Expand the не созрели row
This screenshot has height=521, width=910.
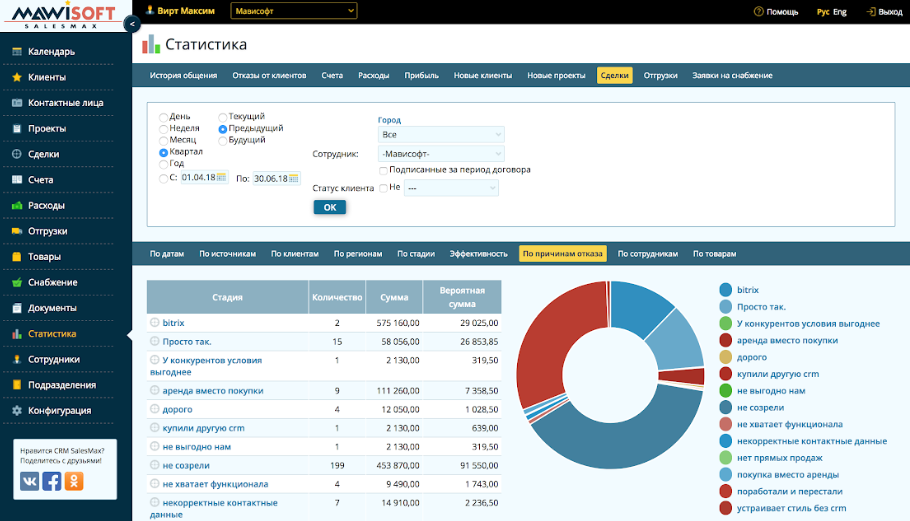coord(154,465)
